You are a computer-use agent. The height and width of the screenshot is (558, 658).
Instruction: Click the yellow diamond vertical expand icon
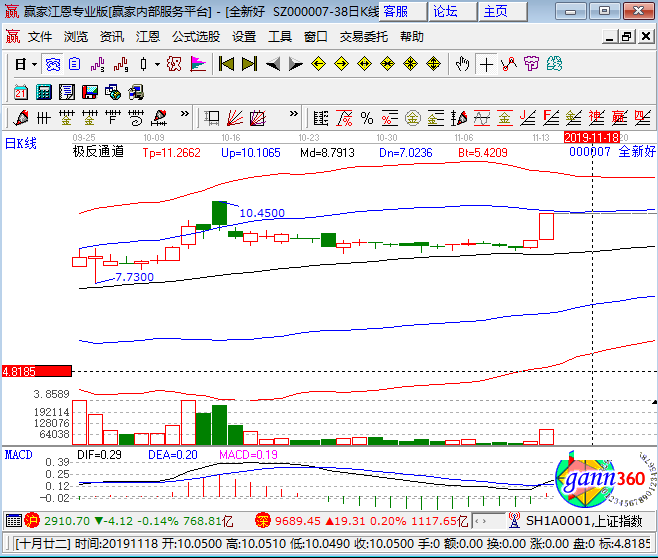[433, 65]
